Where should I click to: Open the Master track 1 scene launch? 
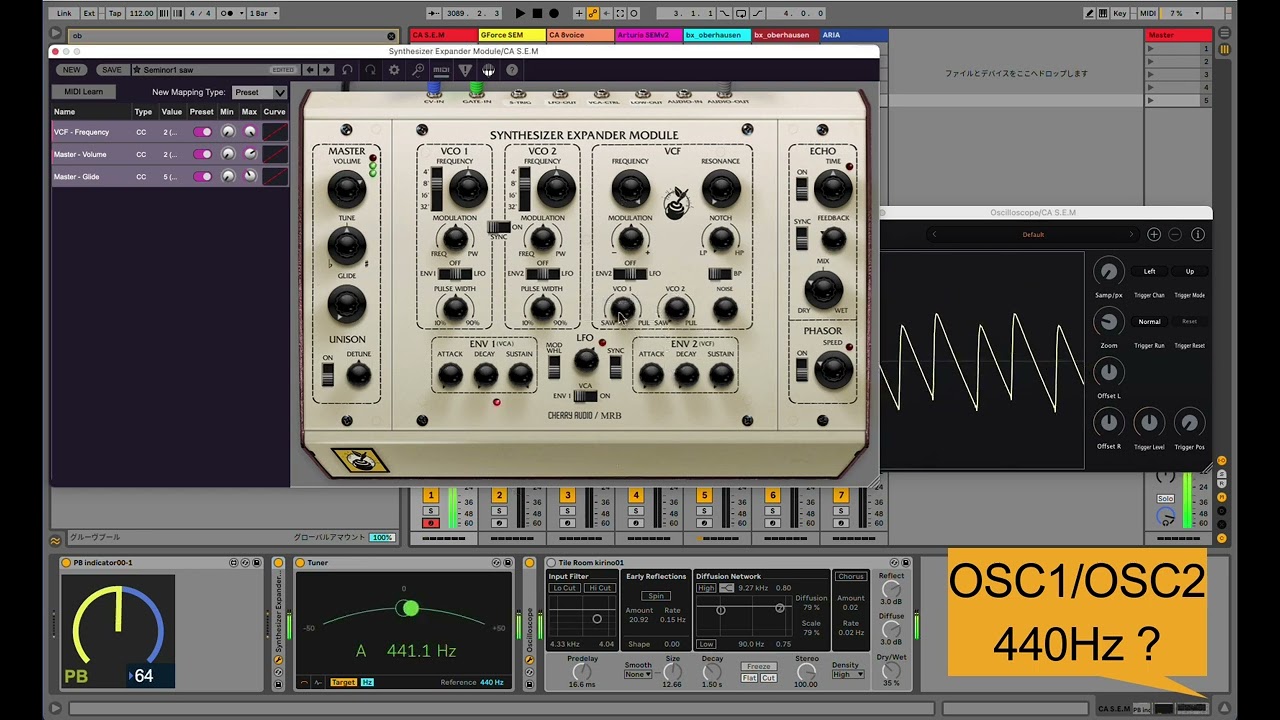tap(1150, 49)
